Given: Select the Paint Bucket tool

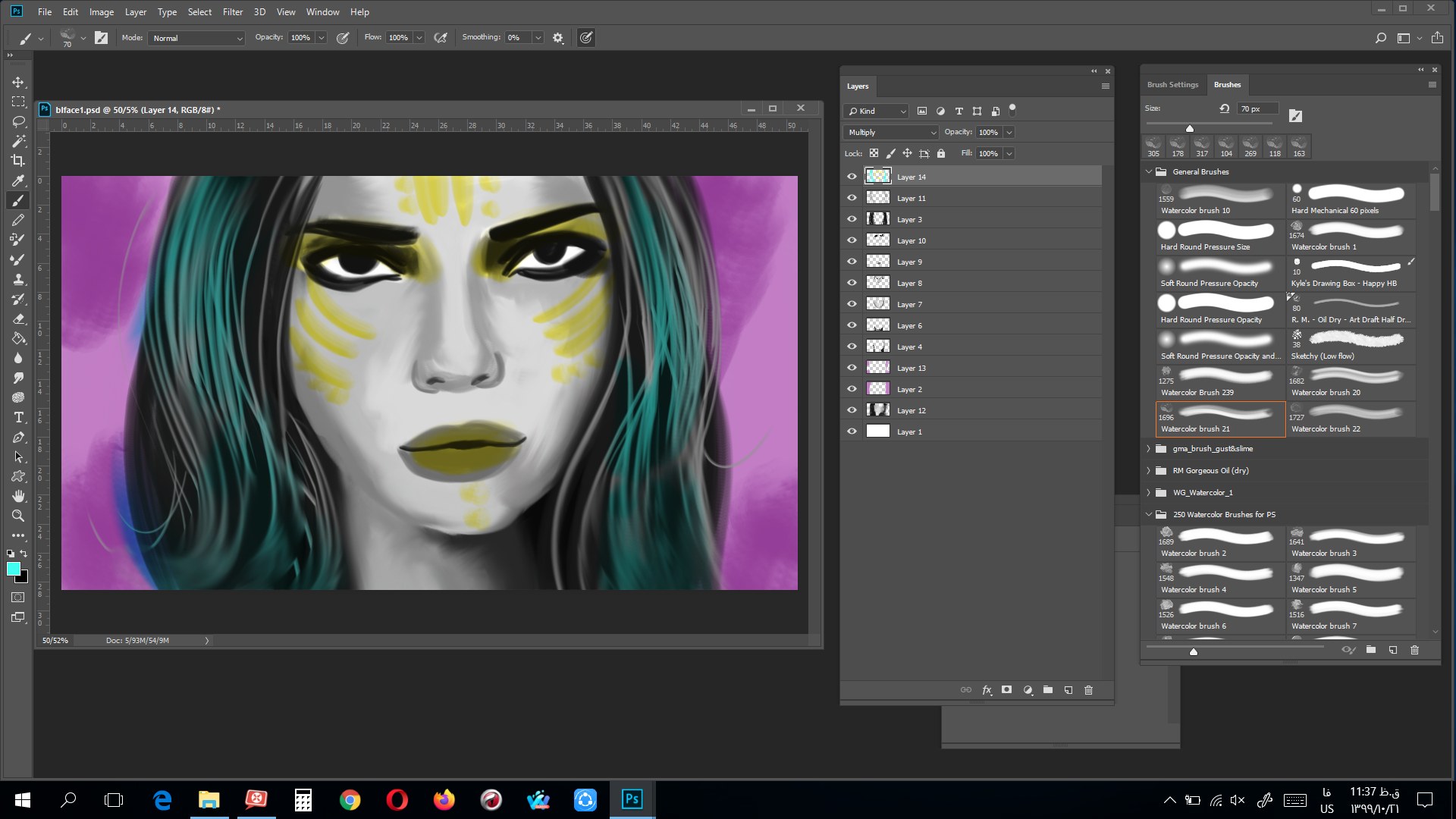Looking at the screenshot, I should click(x=18, y=338).
